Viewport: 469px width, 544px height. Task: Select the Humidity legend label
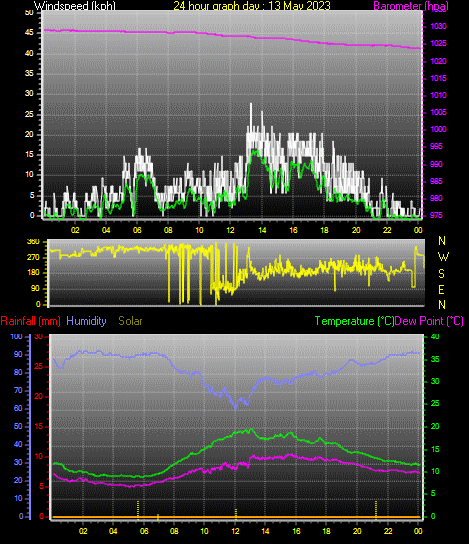pos(86,321)
